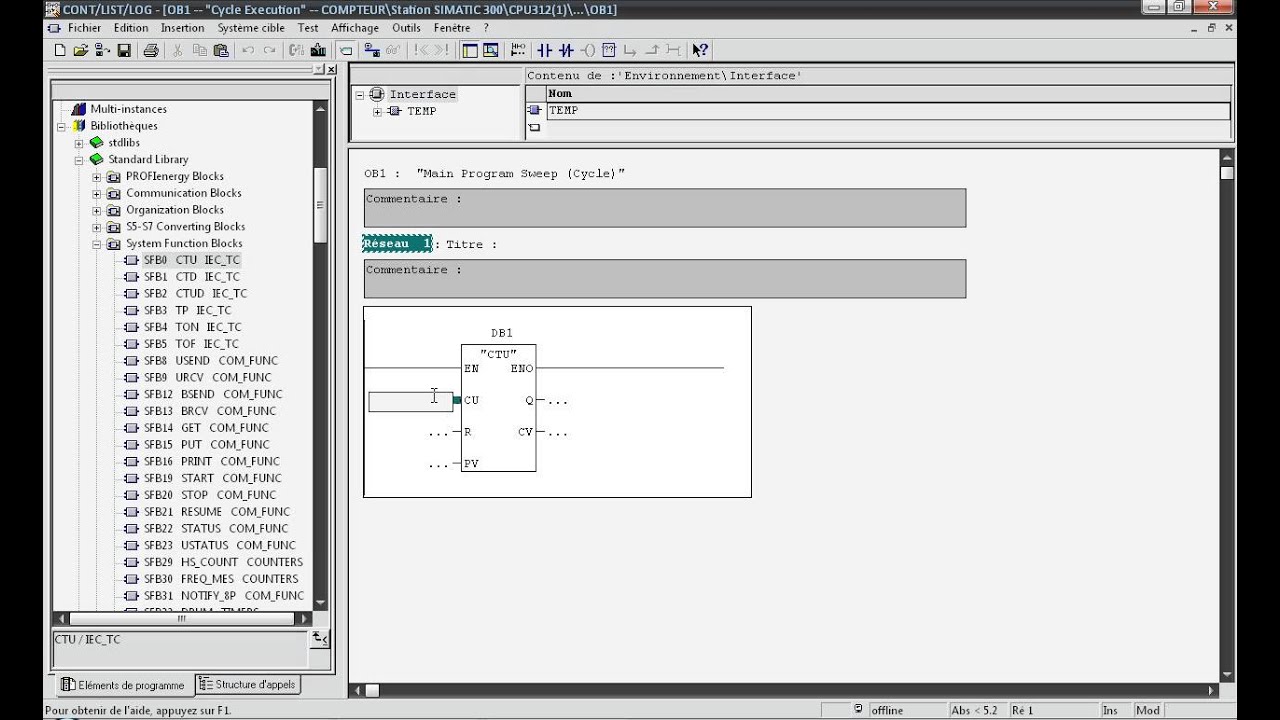Viewport: 1280px width, 720px height.
Task: Click the PV input placeholder dots
Action: coord(438,464)
